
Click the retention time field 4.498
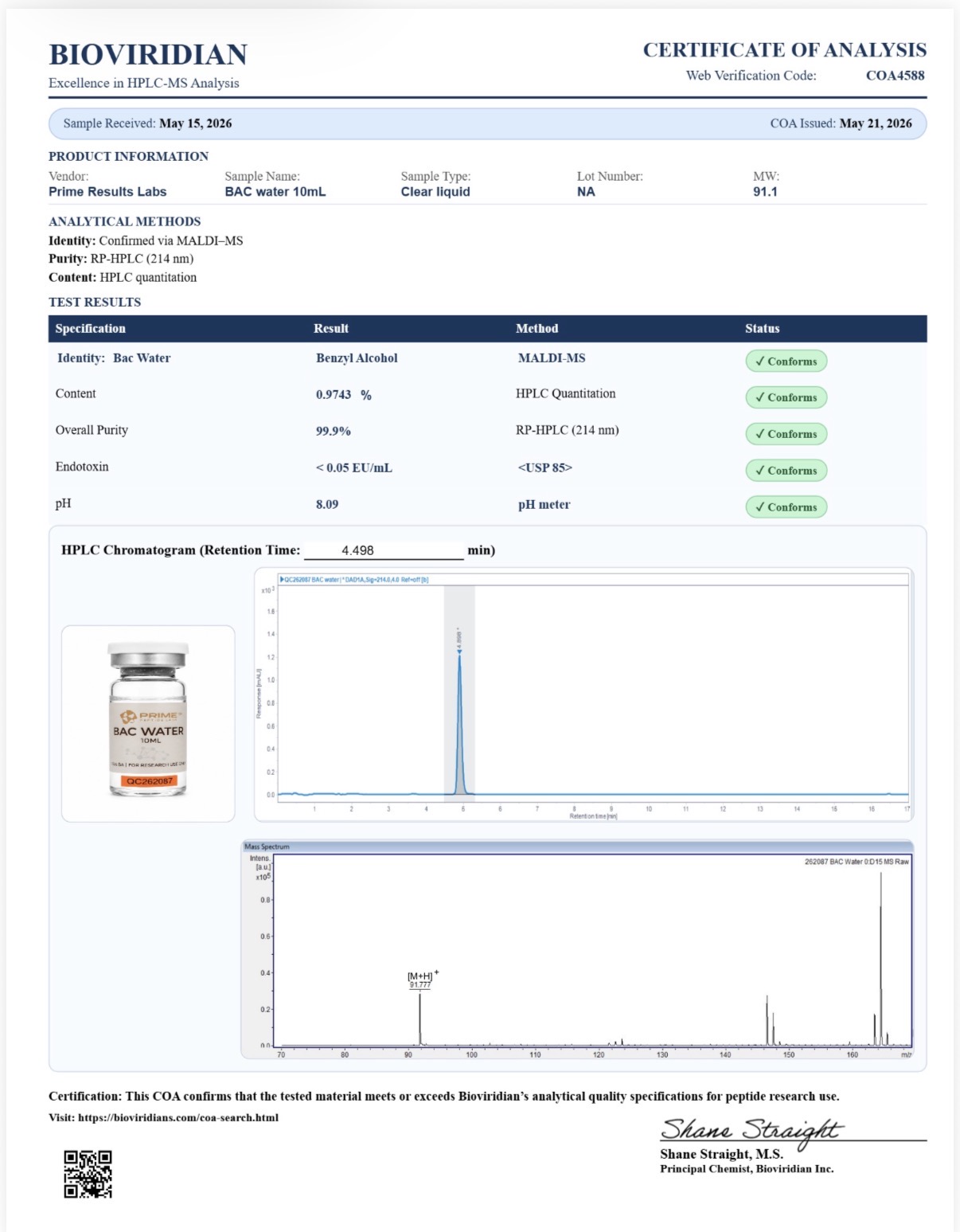coord(384,550)
